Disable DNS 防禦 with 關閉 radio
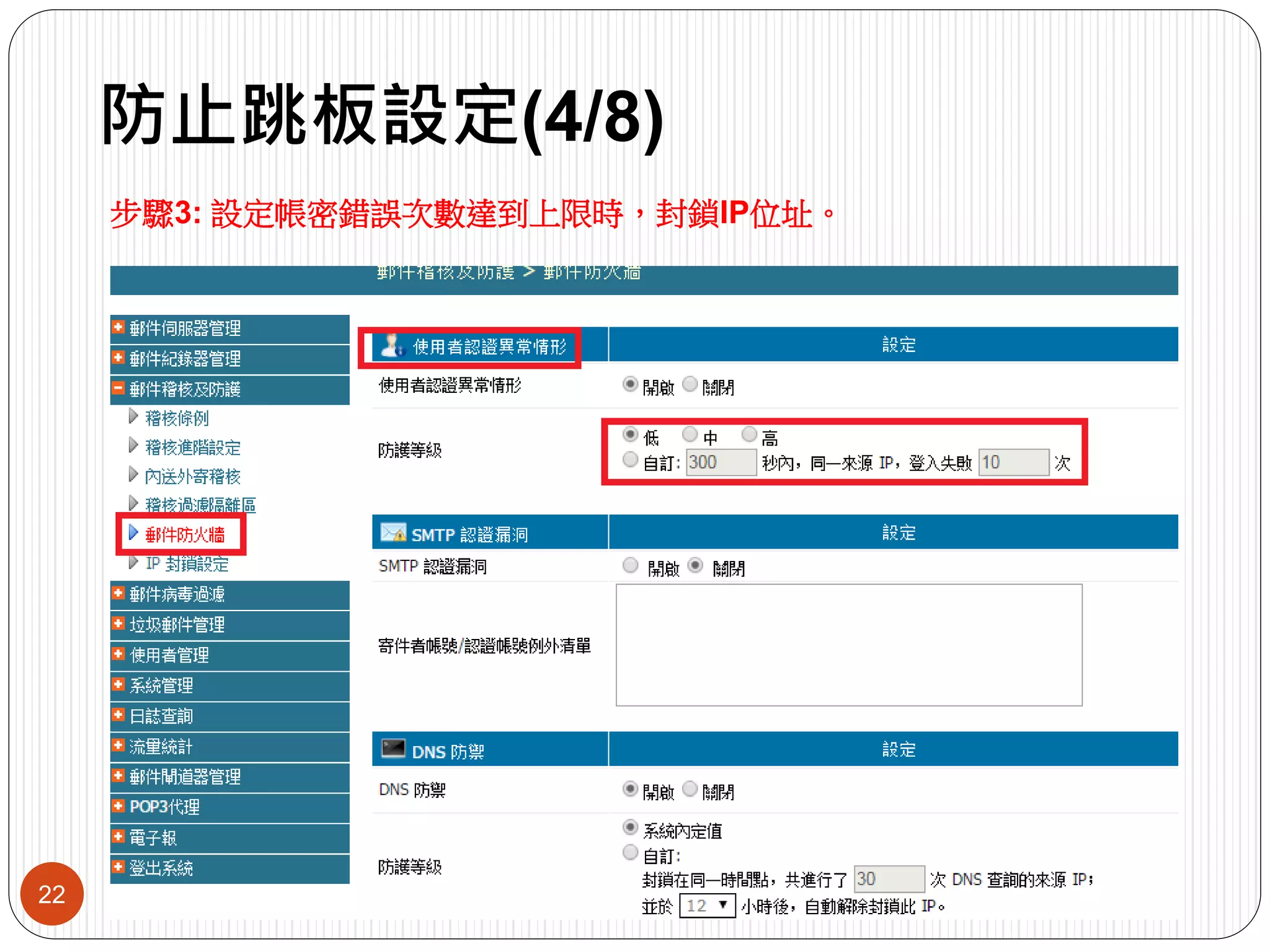Screen dimensions: 1270x952 (x=690, y=789)
